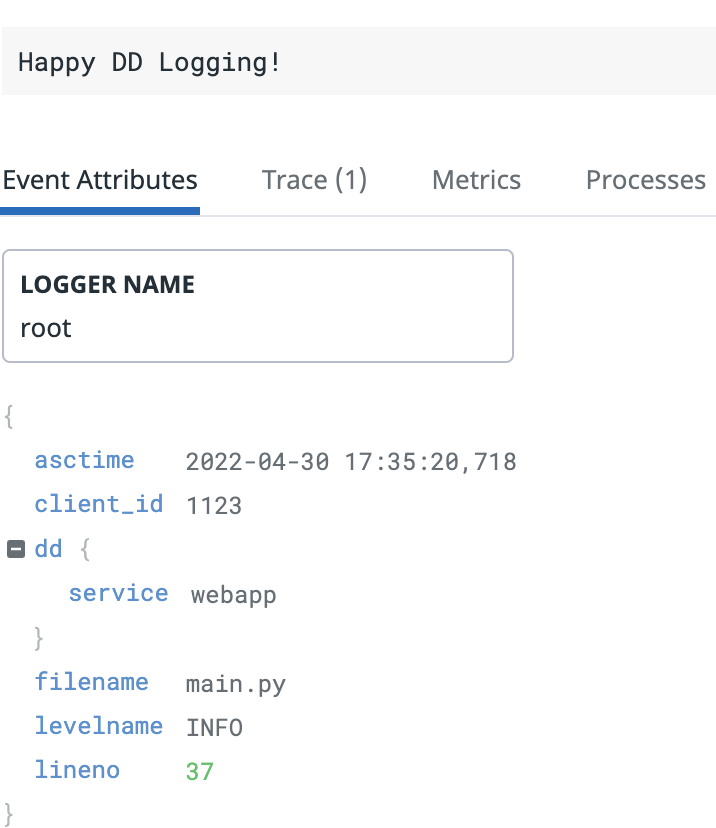Collapse the dd attribute group

click(16, 549)
